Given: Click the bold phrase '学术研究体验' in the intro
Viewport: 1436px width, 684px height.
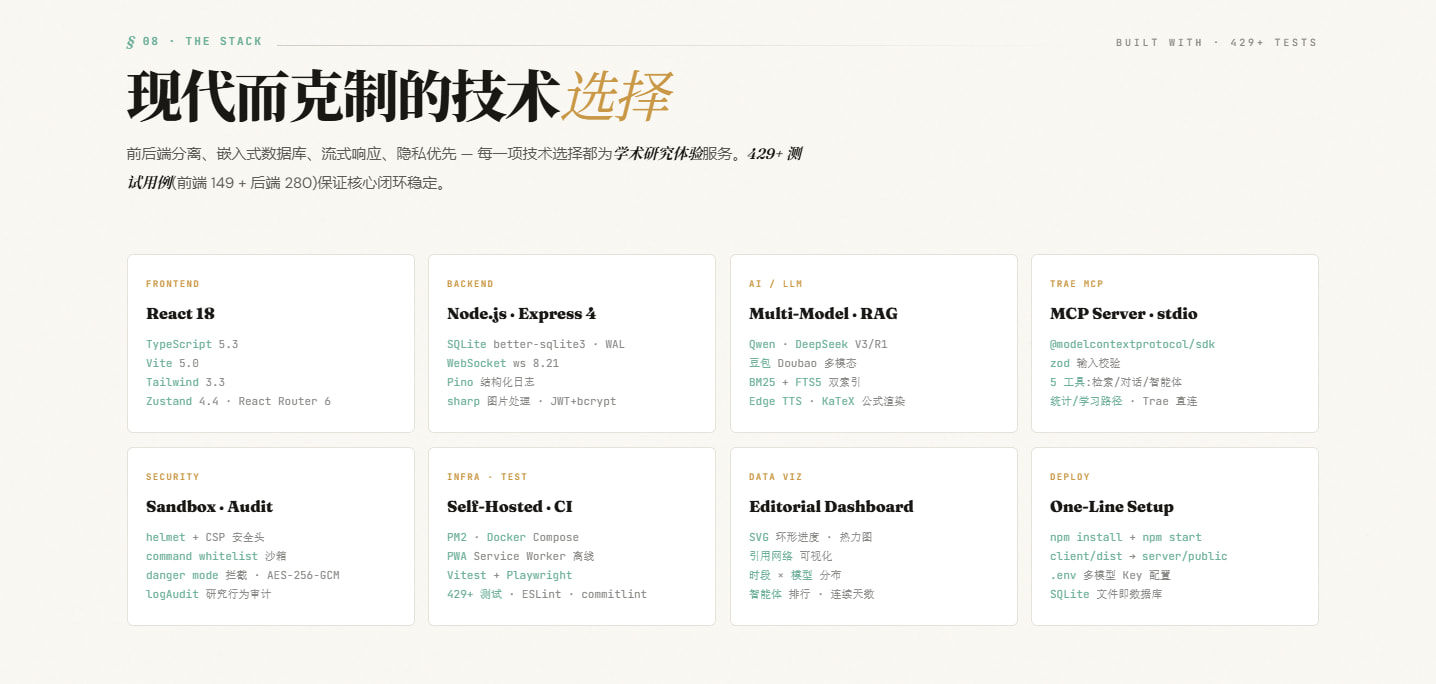Looking at the screenshot, I should tap(657, 154).
